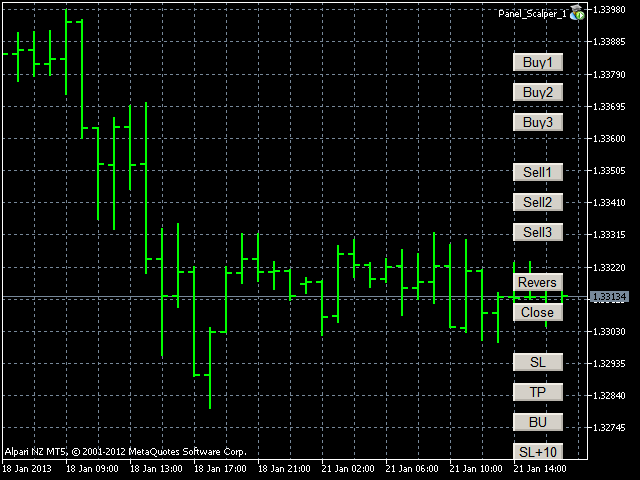Click time axis label 18 Jan 13:00
Viewport: 640px width, 480px height.
point(156,469)
